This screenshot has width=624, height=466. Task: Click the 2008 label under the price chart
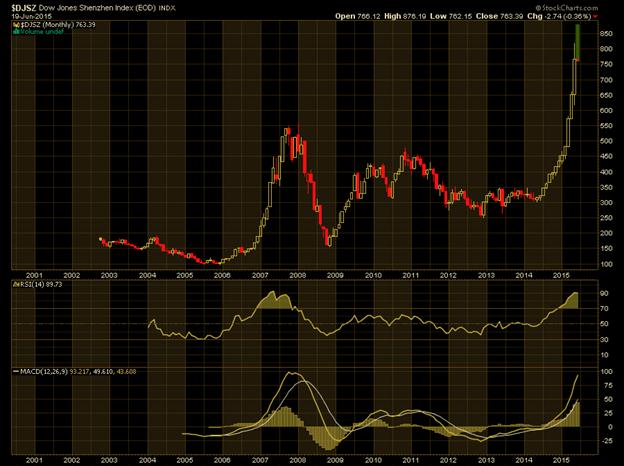point(298,275)
